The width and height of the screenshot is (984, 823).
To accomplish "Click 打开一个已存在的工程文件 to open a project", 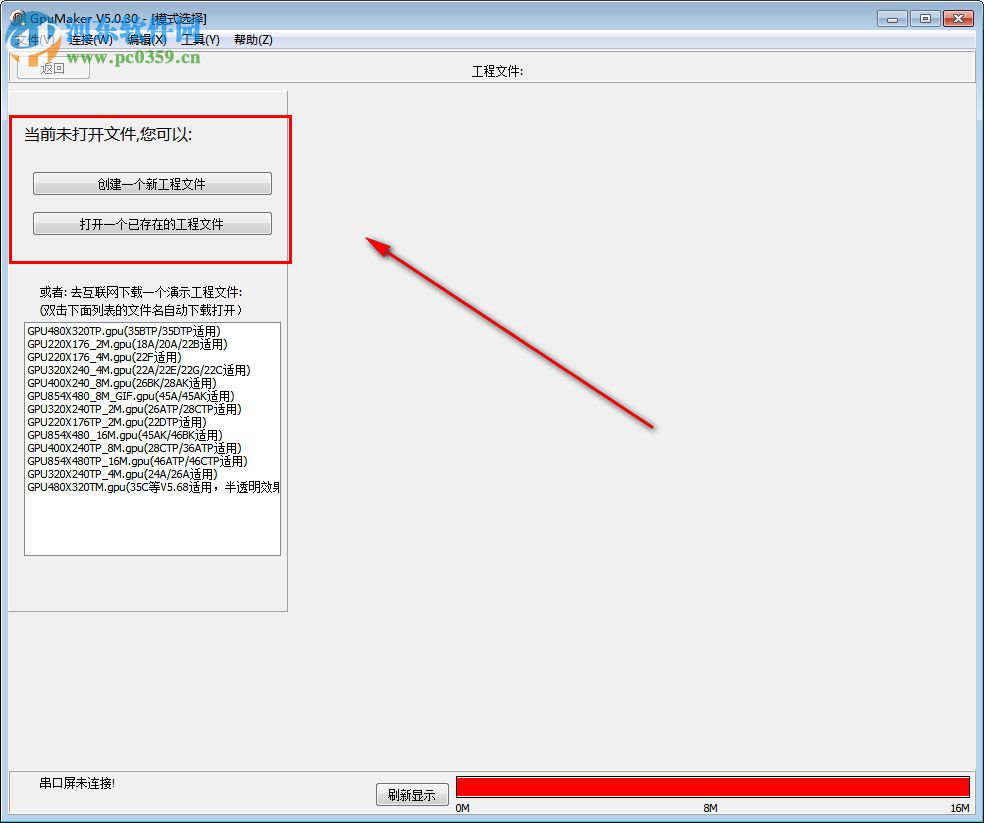I will click(x=152, y=223).
